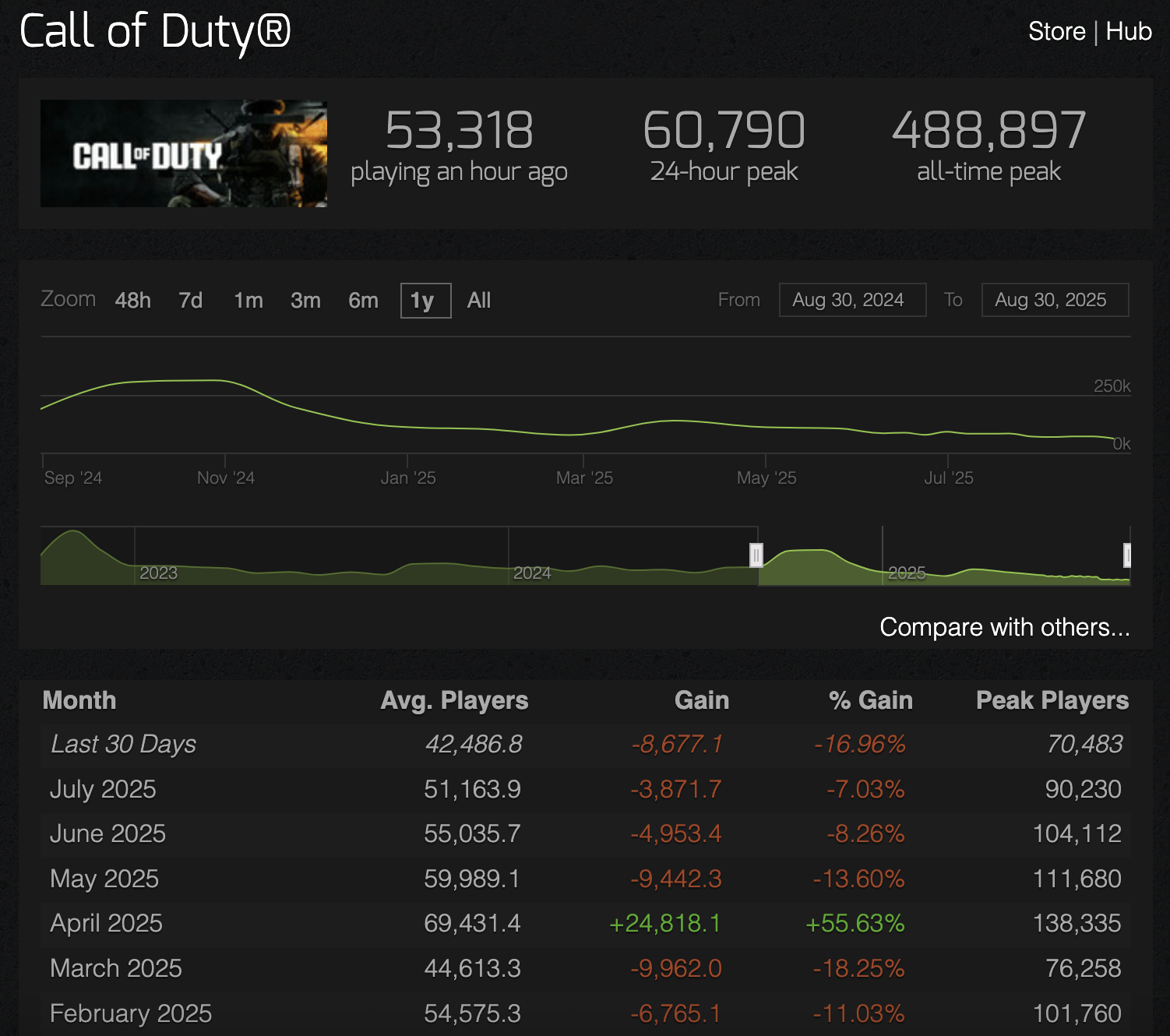Show All time chart data
The image size is (1170, 1036).
click(479, 301)
